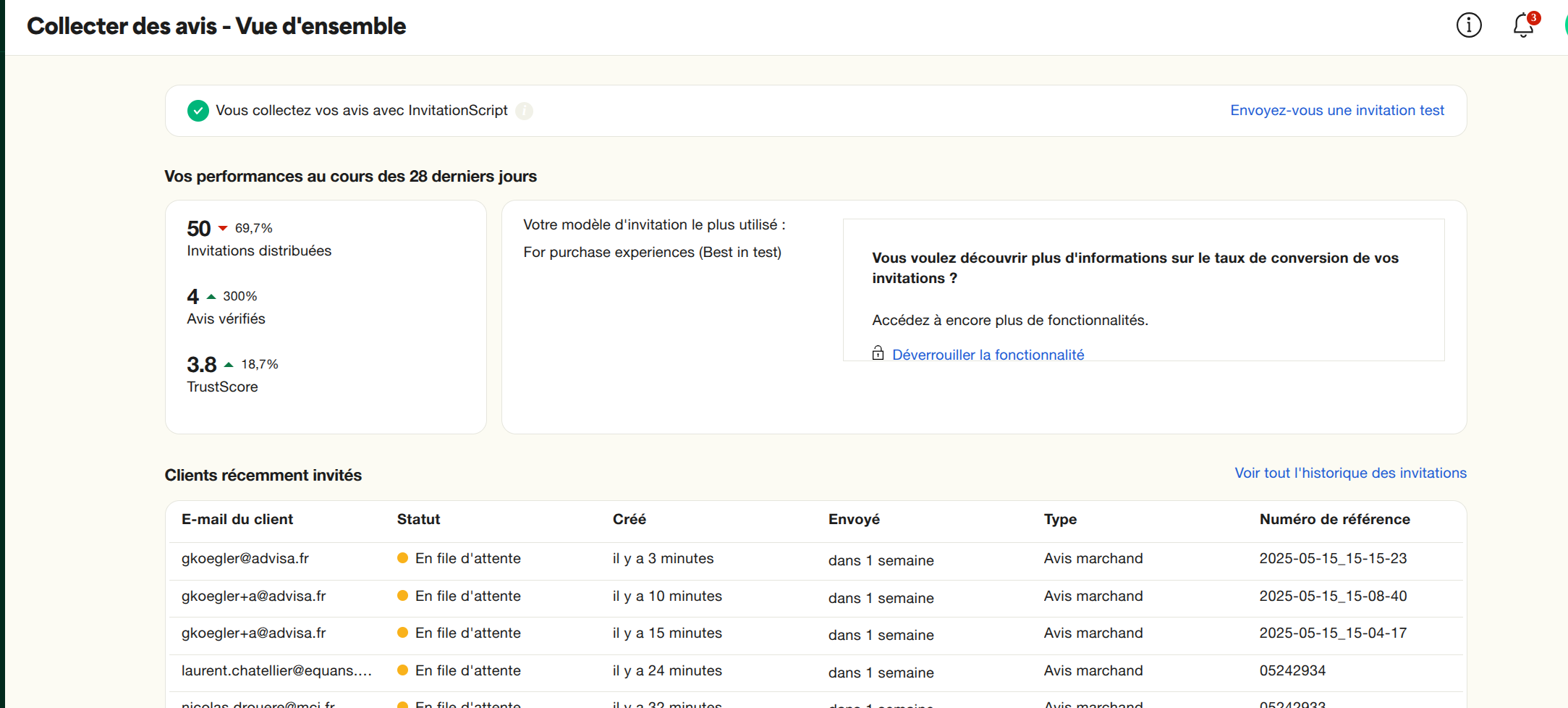
Task: Click the Numéro de référence column header
Action: [1334, 520]
